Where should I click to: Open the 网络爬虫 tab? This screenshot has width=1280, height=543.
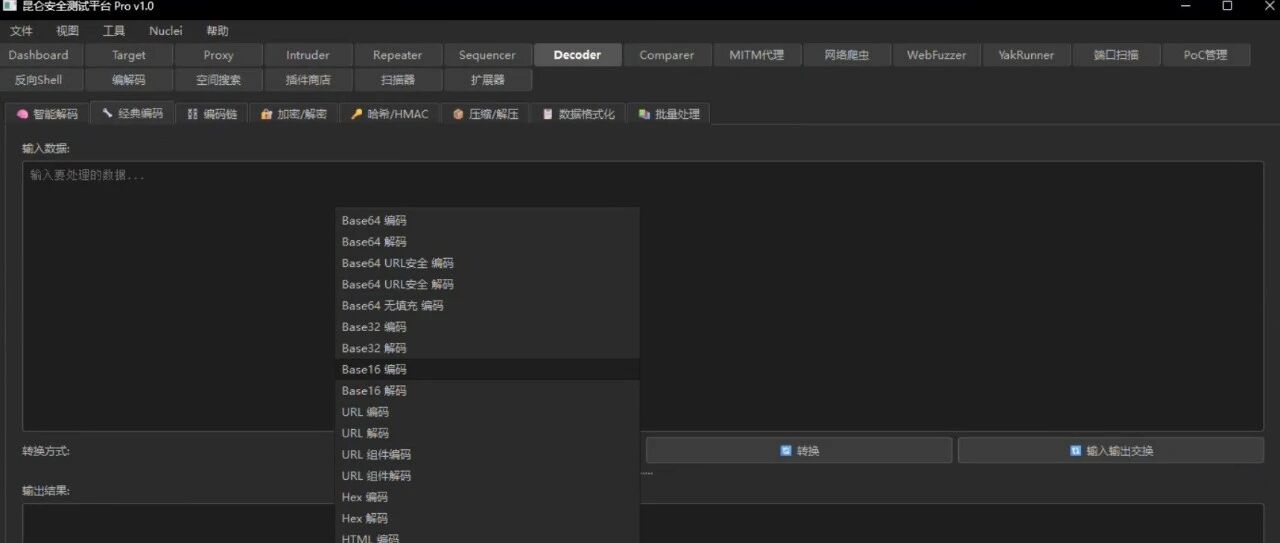click(847, 55)
